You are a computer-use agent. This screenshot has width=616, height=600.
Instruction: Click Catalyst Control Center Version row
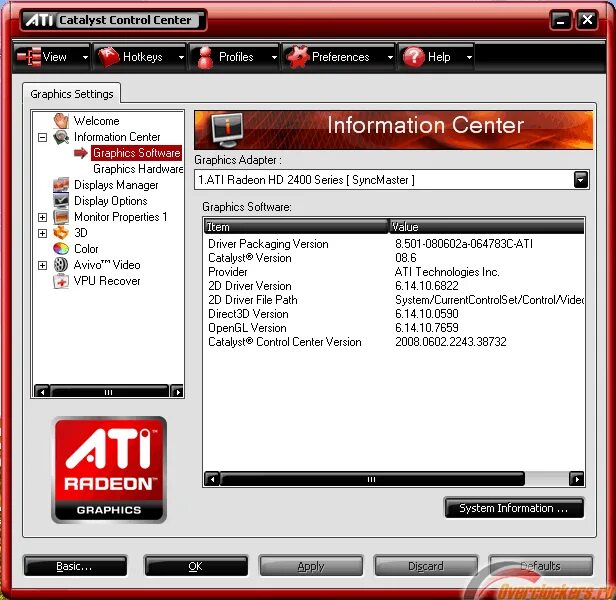point(394,342)
